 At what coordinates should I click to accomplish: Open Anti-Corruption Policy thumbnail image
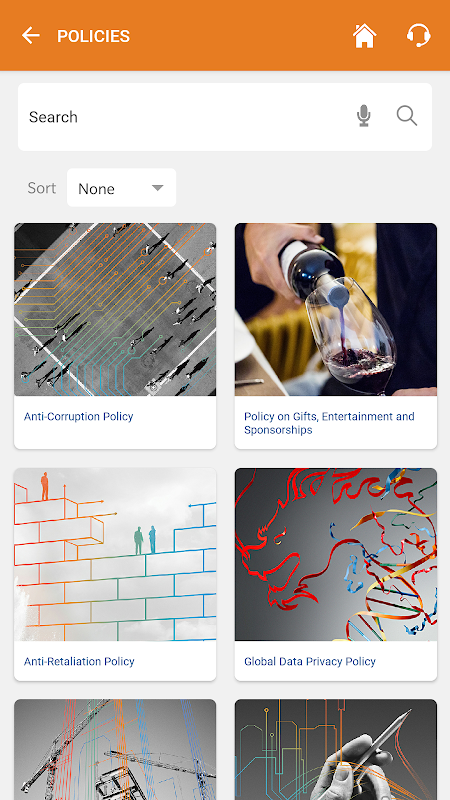point(115,309)
